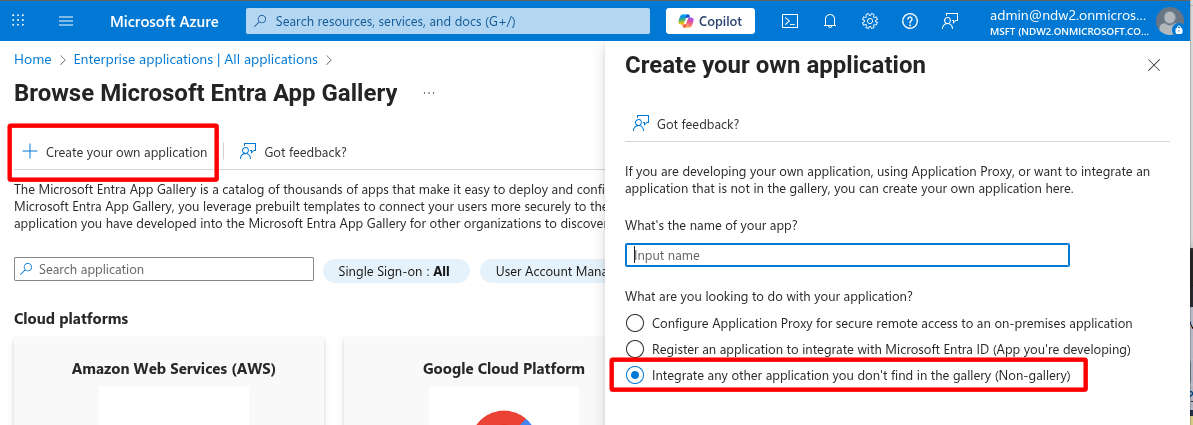The height and width of the screenshot is (425, 1193).
Task: Click Got feedback in the side pane
Action: click(686, 124)
